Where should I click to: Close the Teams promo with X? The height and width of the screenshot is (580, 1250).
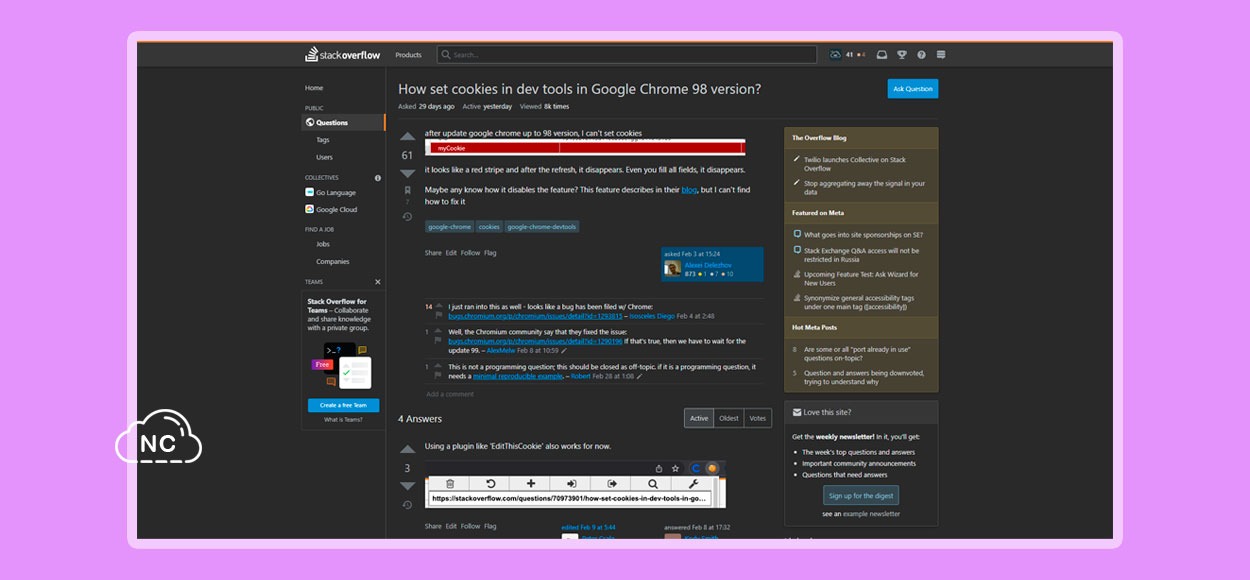click(377, 282)
